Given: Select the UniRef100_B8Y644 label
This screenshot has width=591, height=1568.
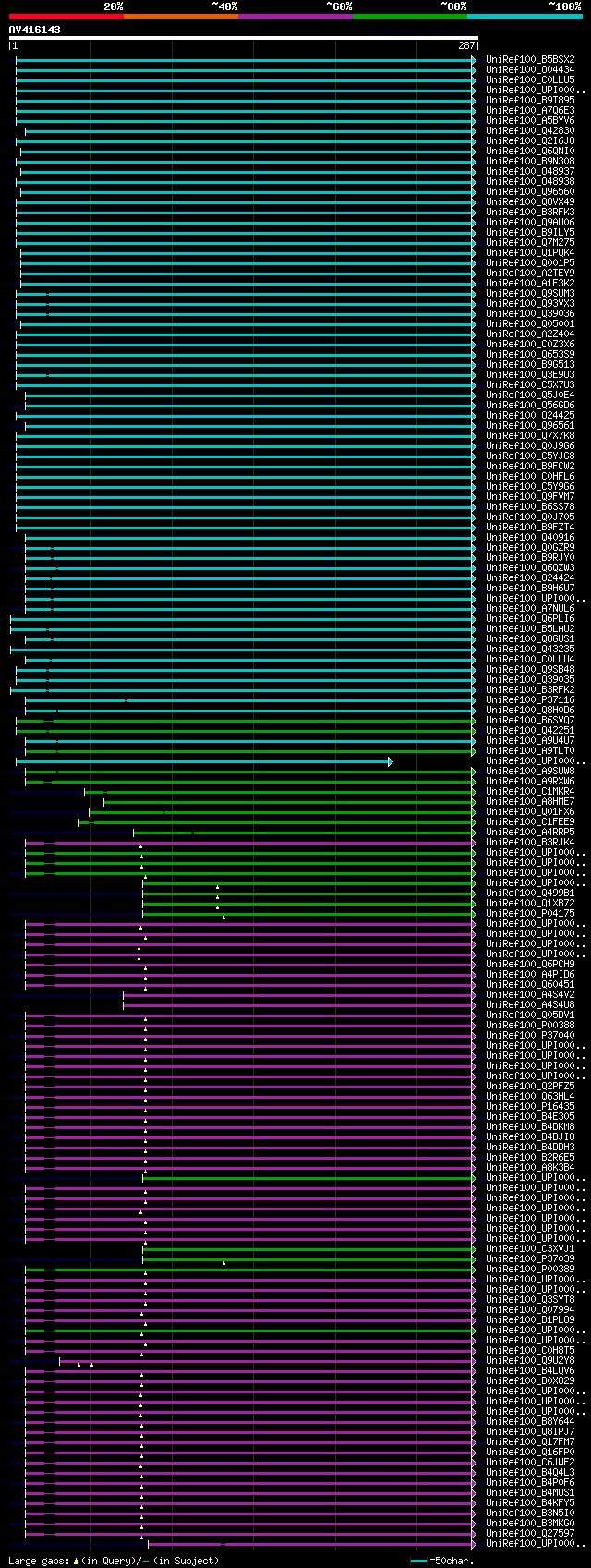Looking at the screenshot, I should pos(530,1421).
